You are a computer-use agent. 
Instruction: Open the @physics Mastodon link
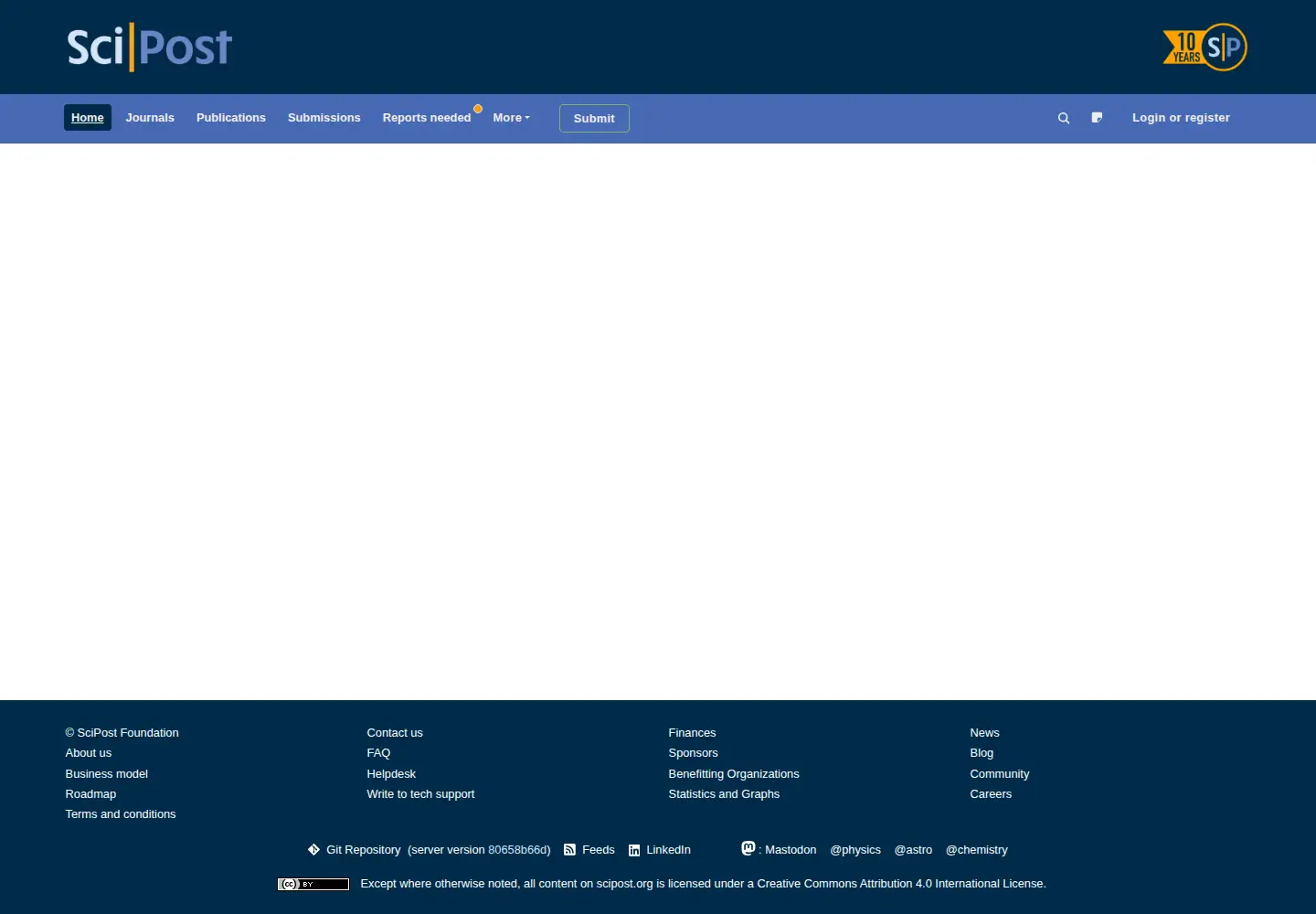[x=855, y=850]
